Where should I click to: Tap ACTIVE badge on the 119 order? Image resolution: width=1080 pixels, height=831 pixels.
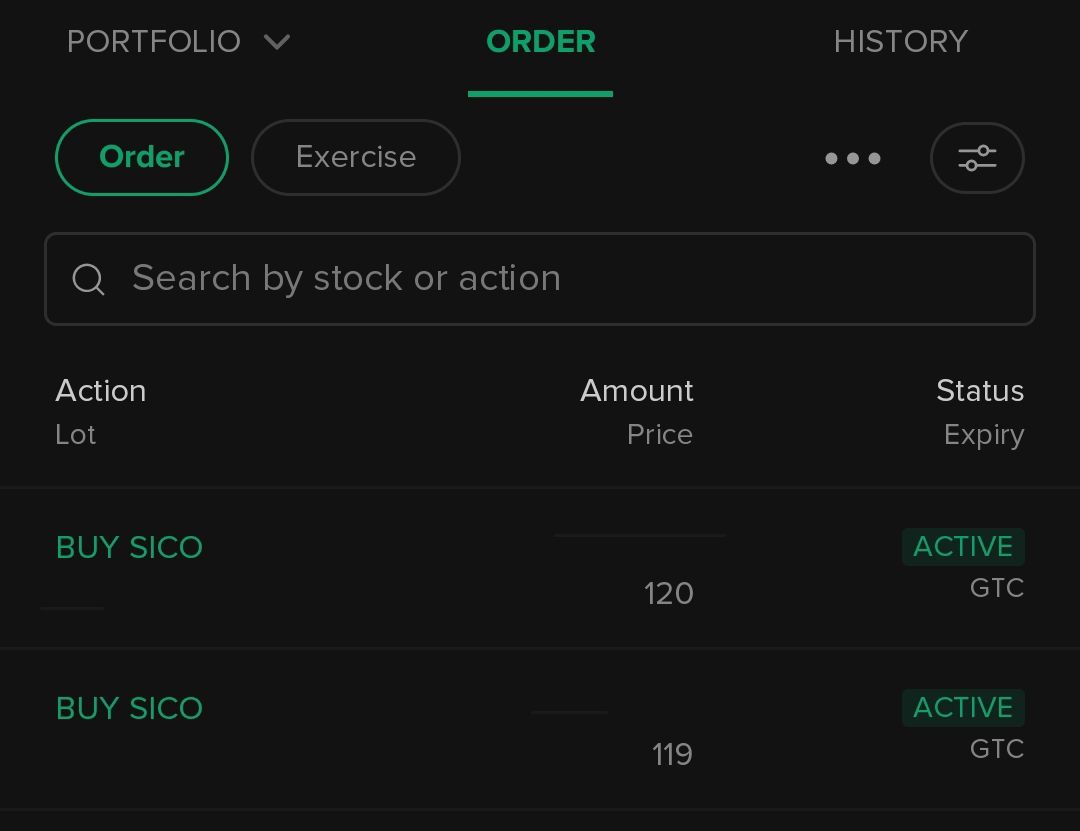pos(963,708)
